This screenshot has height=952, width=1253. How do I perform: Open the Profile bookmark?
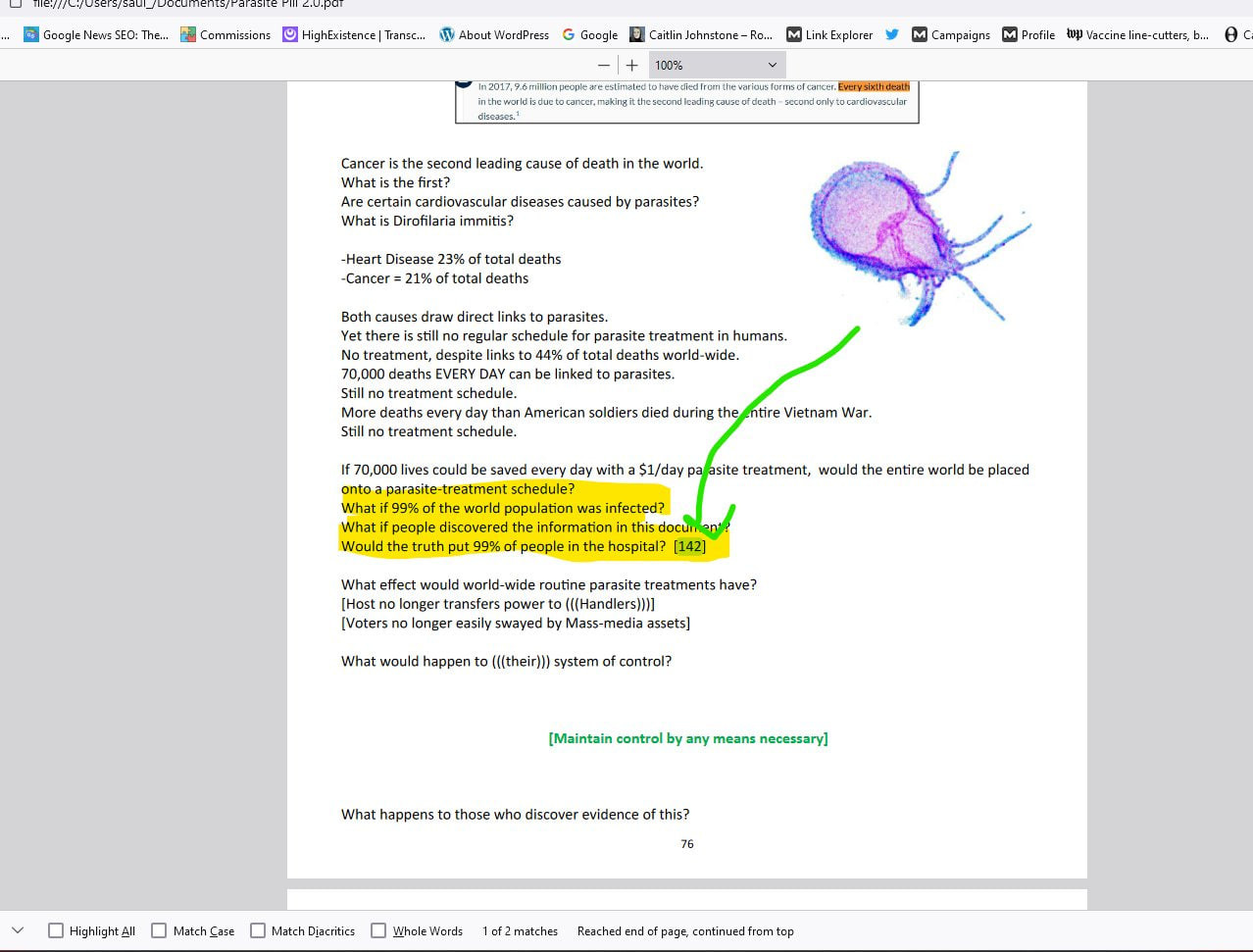coord(1028,34)
